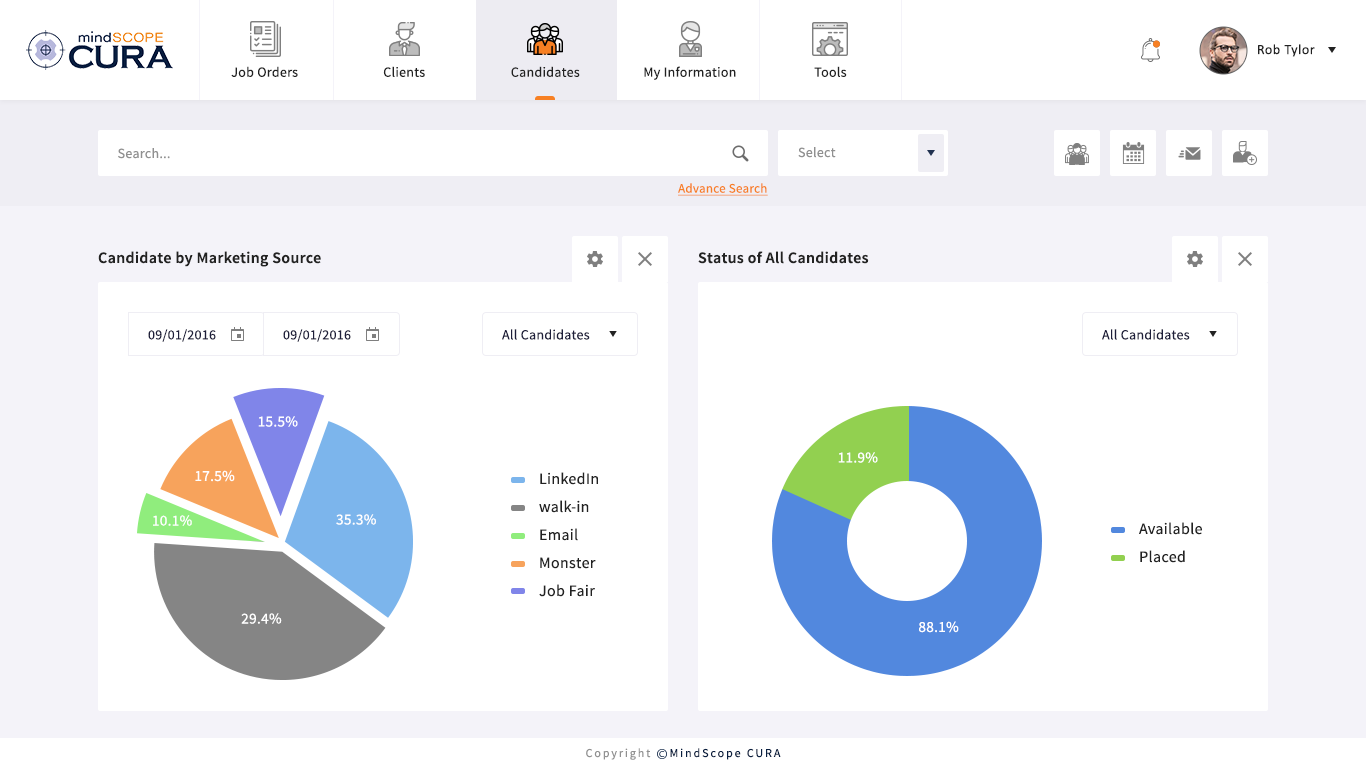Click start date calendar icon
The image size is (1366, 768).
coord(238,334)
